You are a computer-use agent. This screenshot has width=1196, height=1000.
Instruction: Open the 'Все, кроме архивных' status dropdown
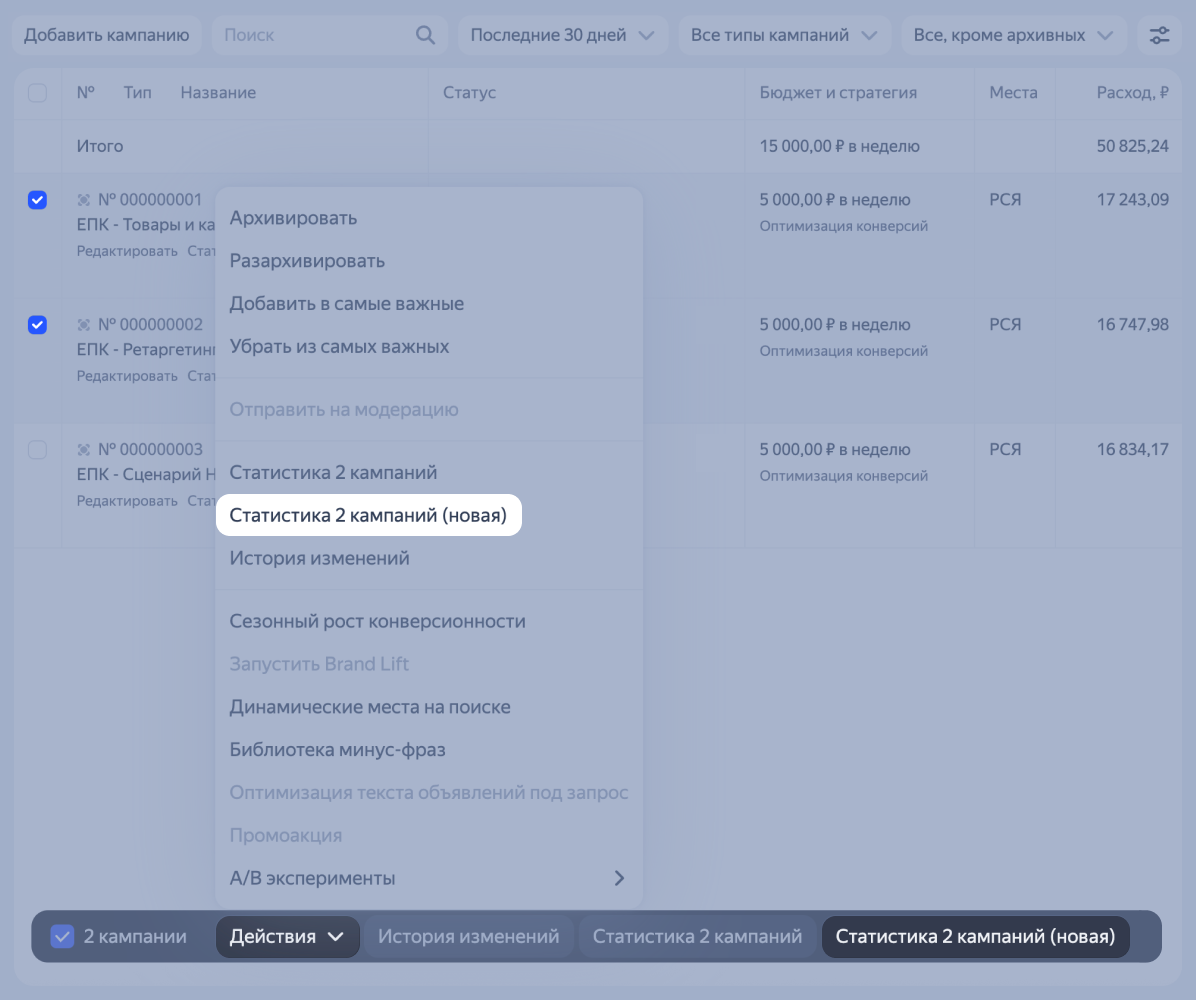tap(1013, 36)
